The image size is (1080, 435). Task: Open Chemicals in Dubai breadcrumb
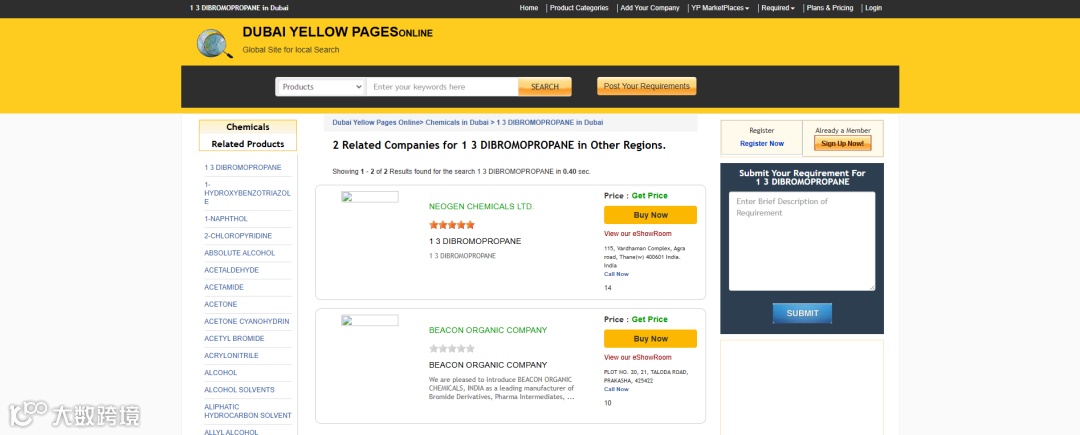pyautogui.click(x=457, y=123)
